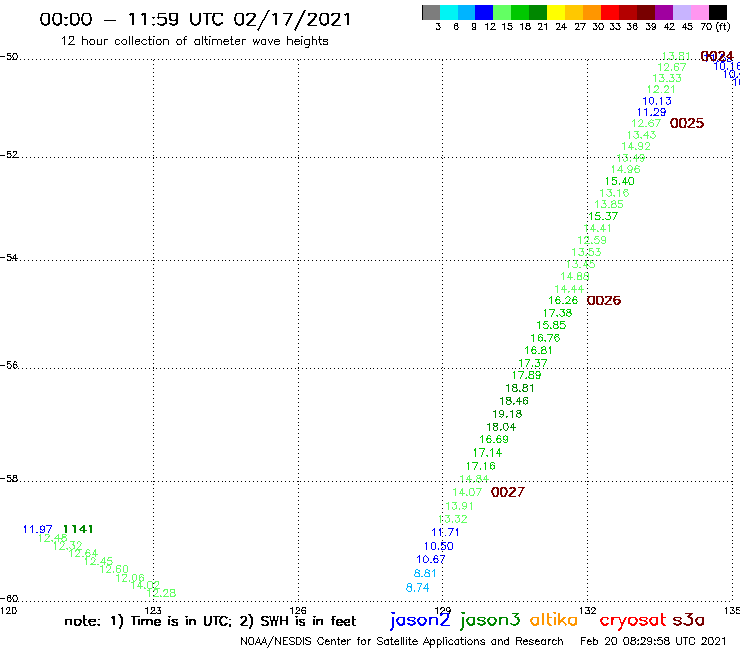The height and width of the screenshot is (650, 740).
Task: Click the latitude axis label -58
Action: tap(9, 478)
